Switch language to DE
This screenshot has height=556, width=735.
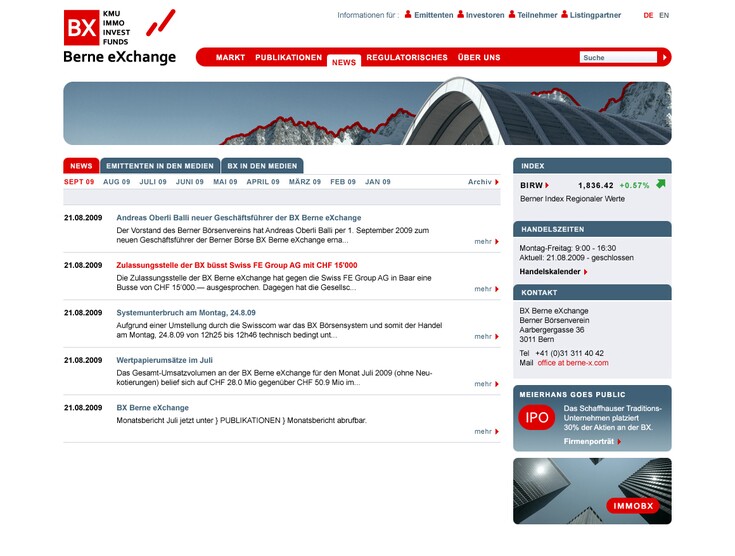point(648,15)
